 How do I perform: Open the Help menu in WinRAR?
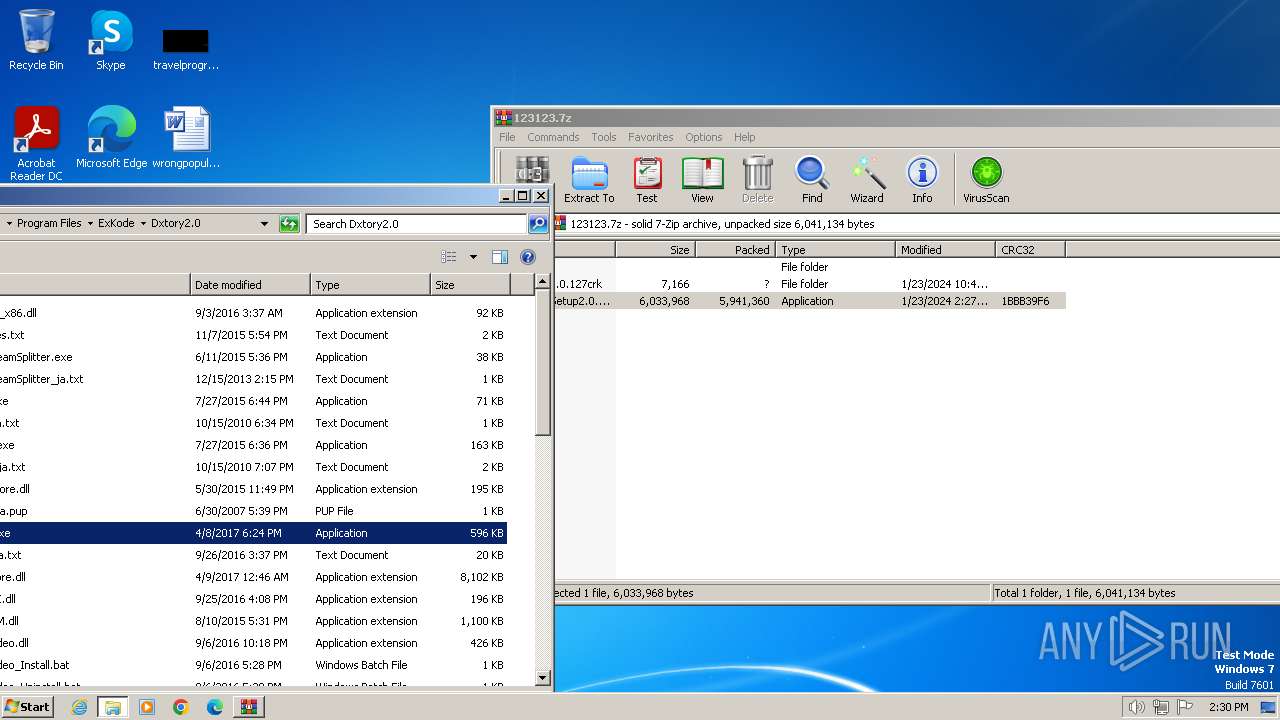[x=744, y=137]
